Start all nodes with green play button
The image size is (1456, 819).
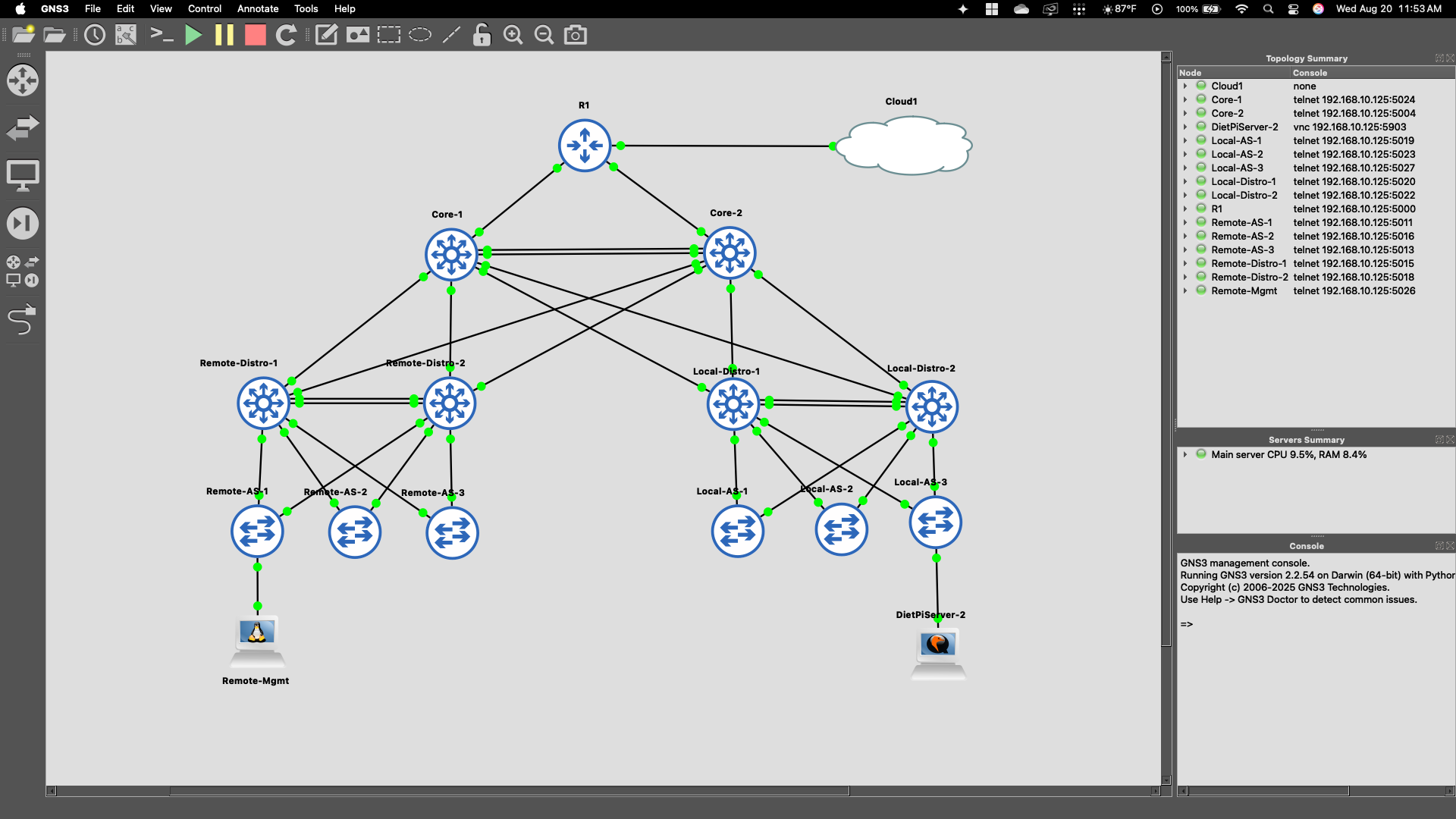tap(193, 35)
